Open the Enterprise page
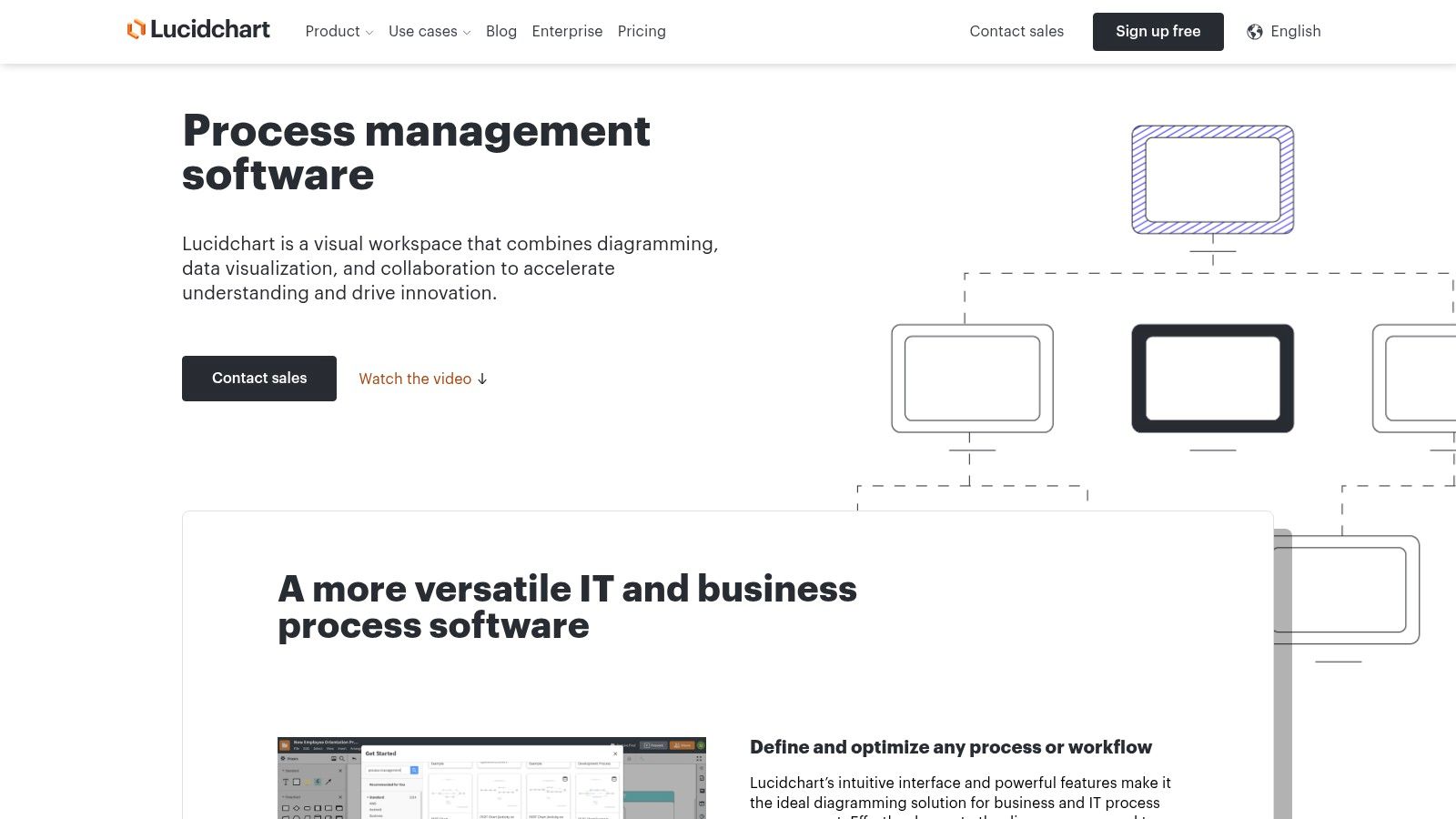This screenshot has height=819, width=1456. [567, 31]
